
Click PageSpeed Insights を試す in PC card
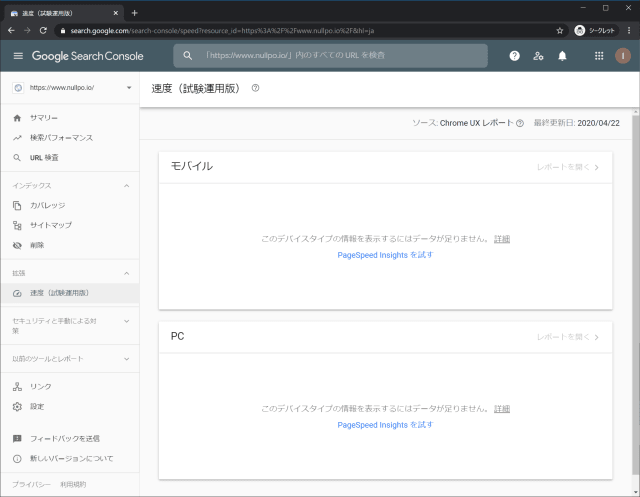coord(385,425)
